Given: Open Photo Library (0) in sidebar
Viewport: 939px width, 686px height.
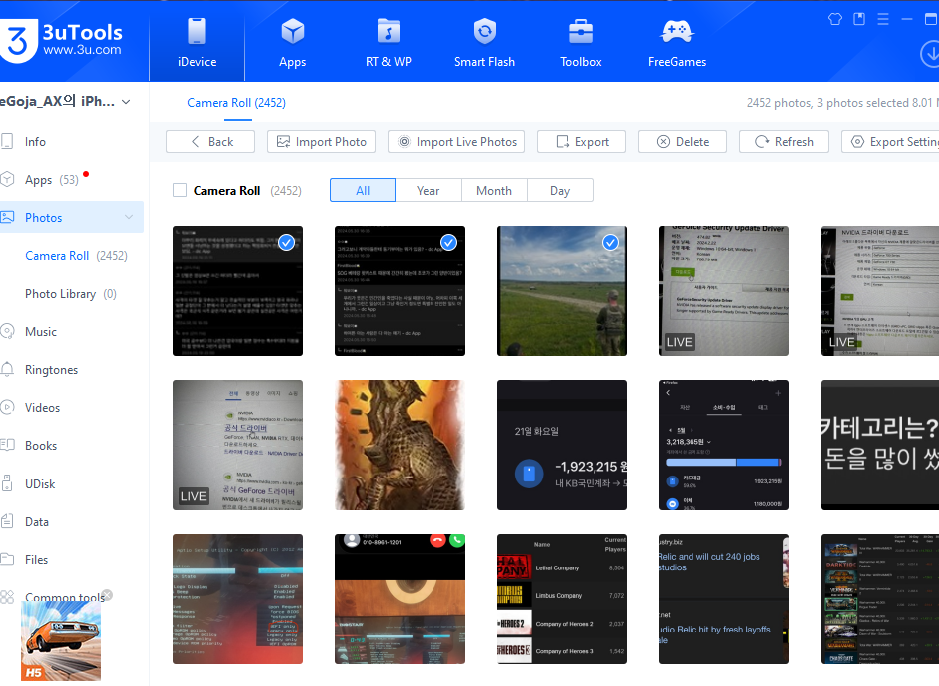Looking at the screenshot, I should tap(71, 294).
